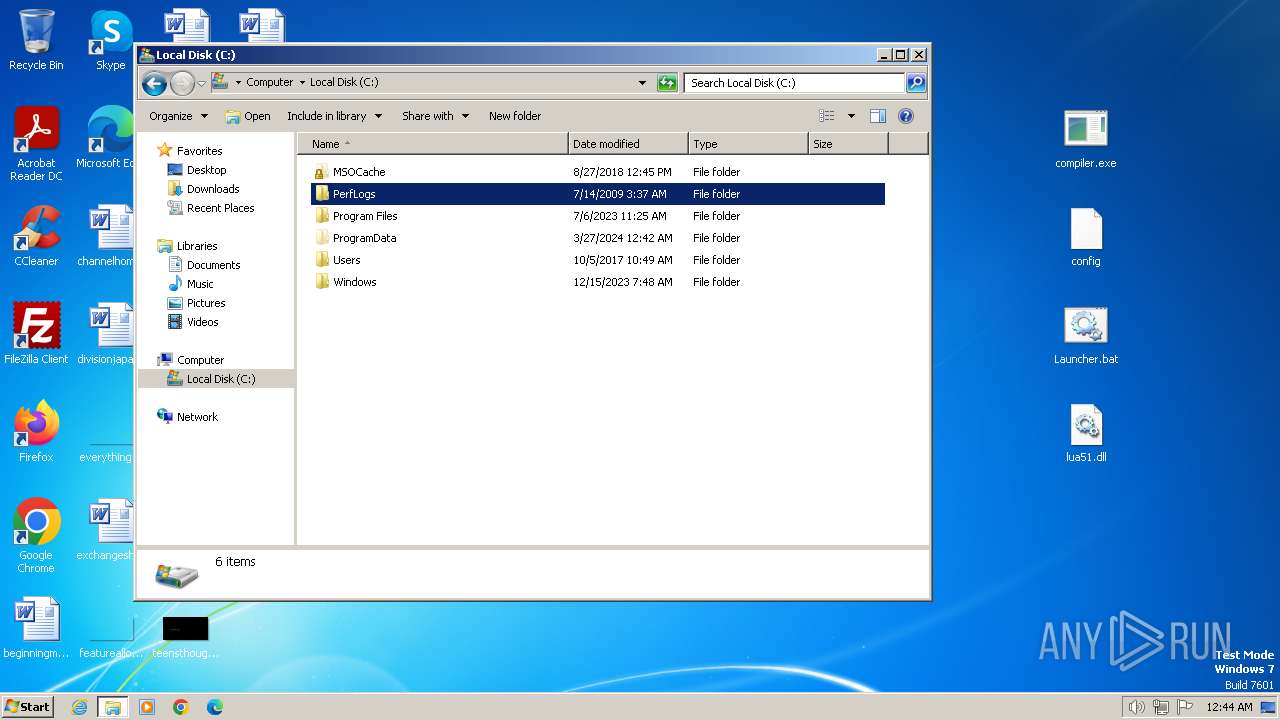Viewport: 1280px width, 720px height.
Task: Open the view options dropdown arrow
Action: 851,116
